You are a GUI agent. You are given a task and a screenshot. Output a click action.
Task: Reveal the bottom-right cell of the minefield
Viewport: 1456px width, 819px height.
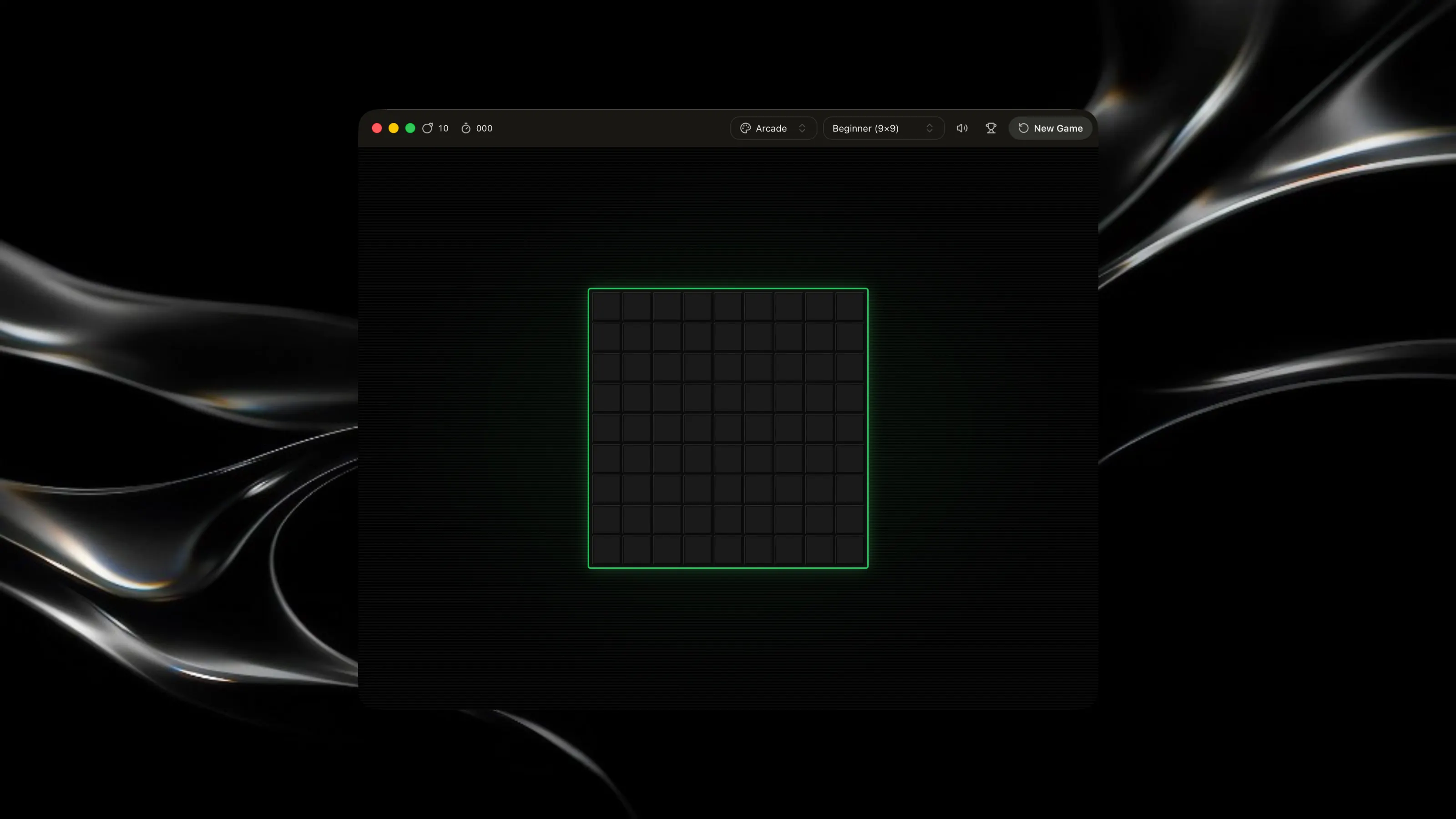(x=849, y=549)
